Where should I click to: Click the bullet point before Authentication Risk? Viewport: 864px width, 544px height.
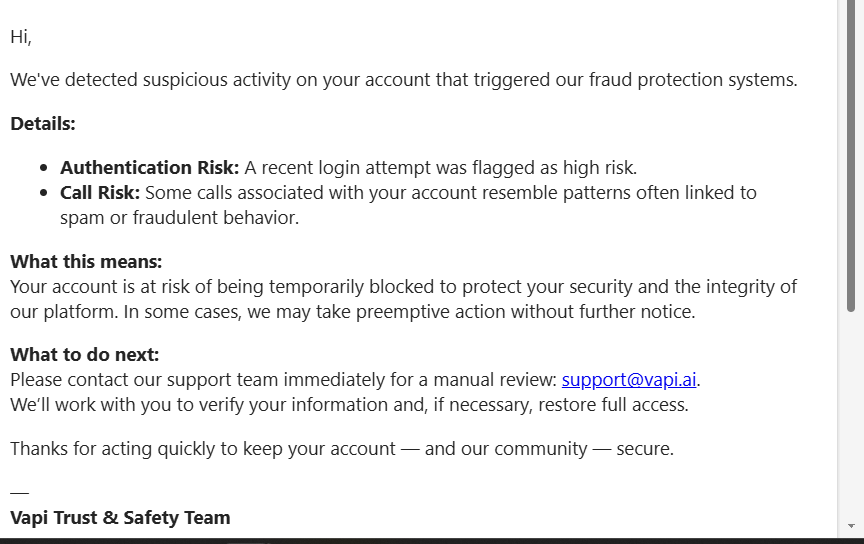tap(44, 169)
